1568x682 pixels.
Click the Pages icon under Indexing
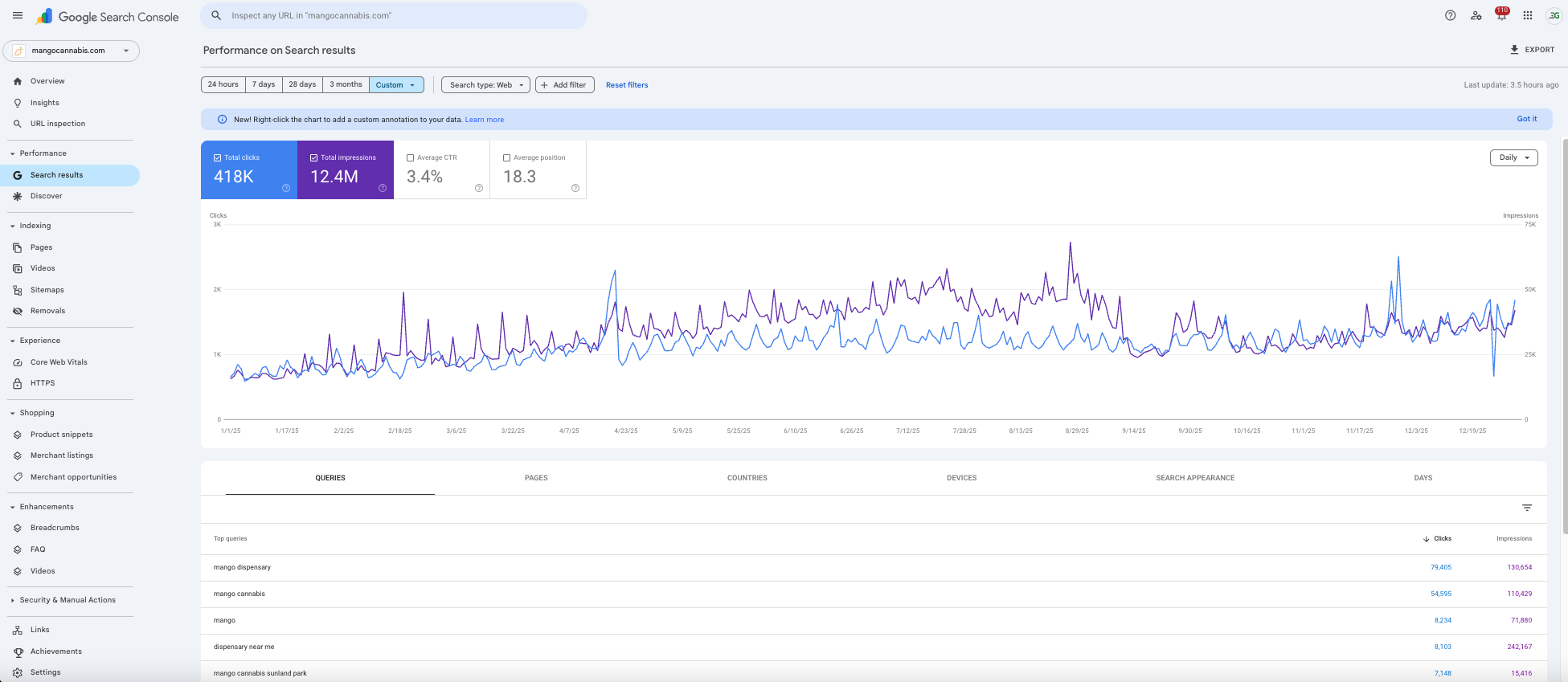(18, 247)
